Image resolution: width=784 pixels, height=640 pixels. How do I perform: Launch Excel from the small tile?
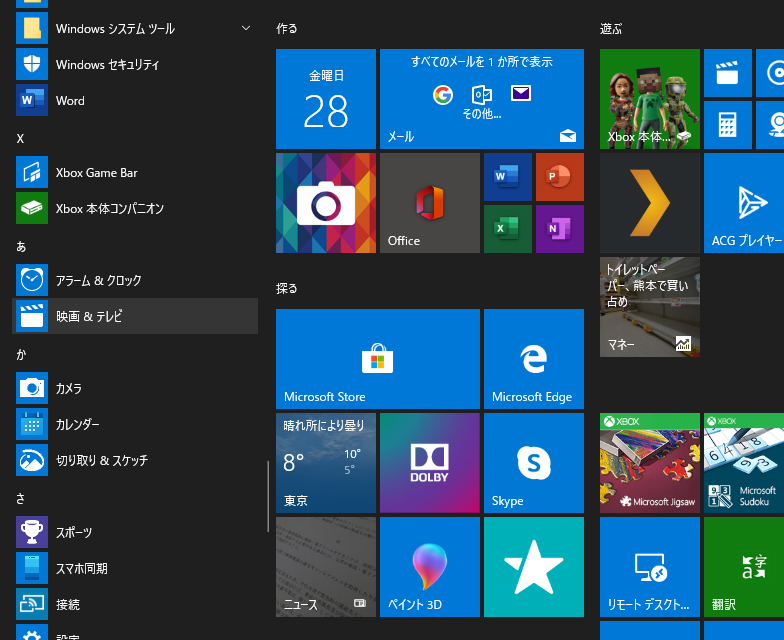point(508,229)
